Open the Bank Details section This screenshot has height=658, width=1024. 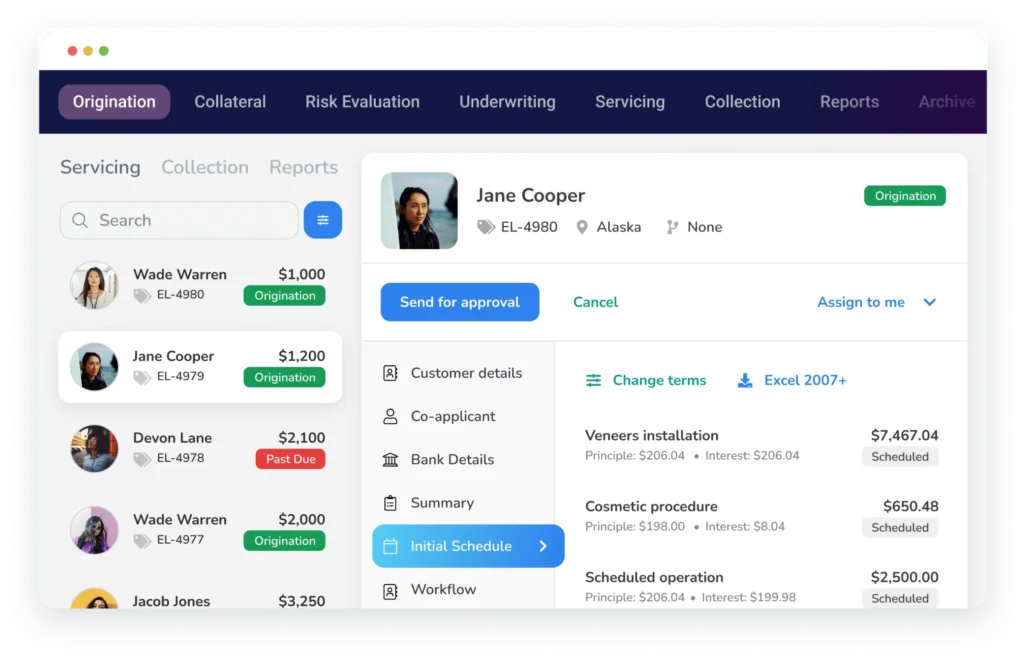pos(452,460)
